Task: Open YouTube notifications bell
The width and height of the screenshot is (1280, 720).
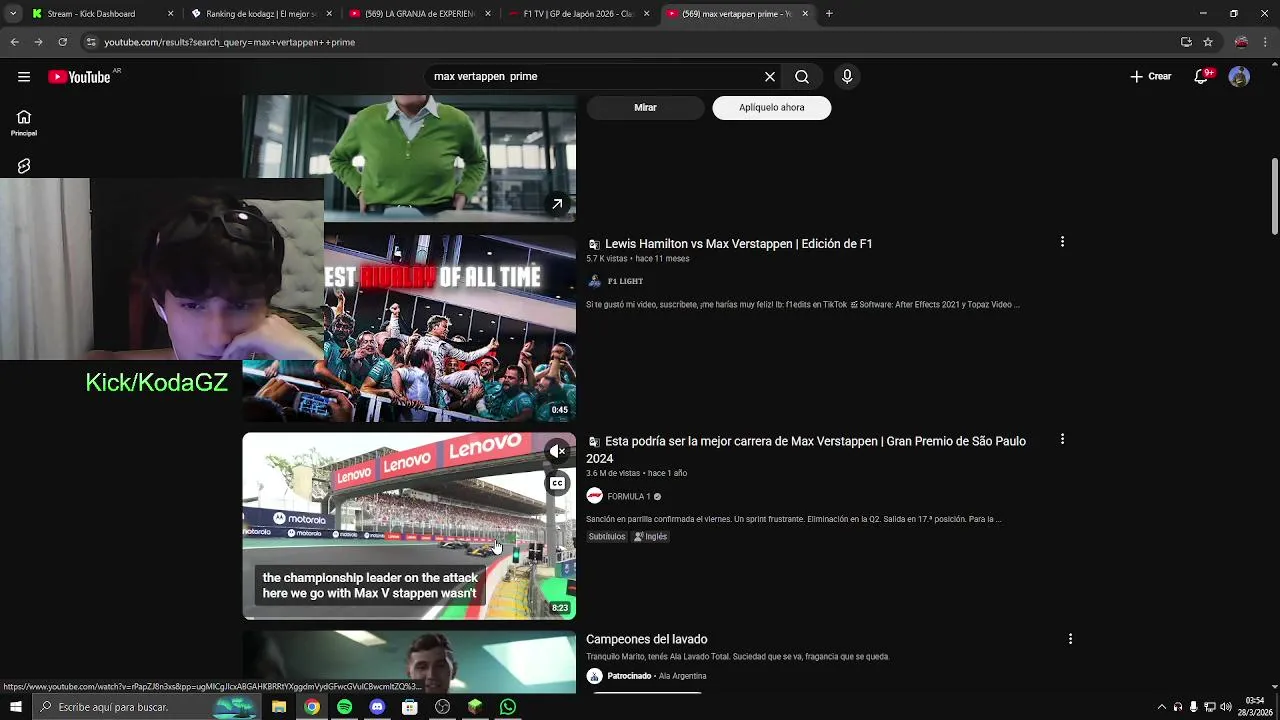Action: [x=1201, y=77]
